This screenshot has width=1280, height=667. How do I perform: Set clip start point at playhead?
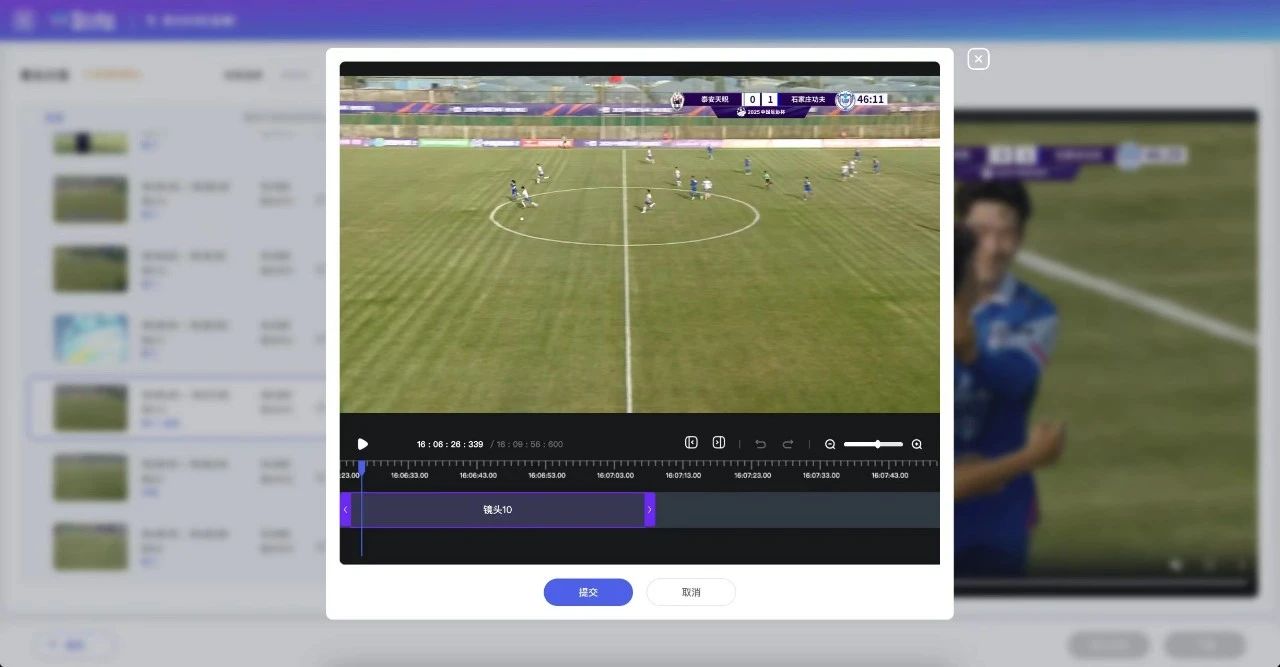[x=691, y=443]
